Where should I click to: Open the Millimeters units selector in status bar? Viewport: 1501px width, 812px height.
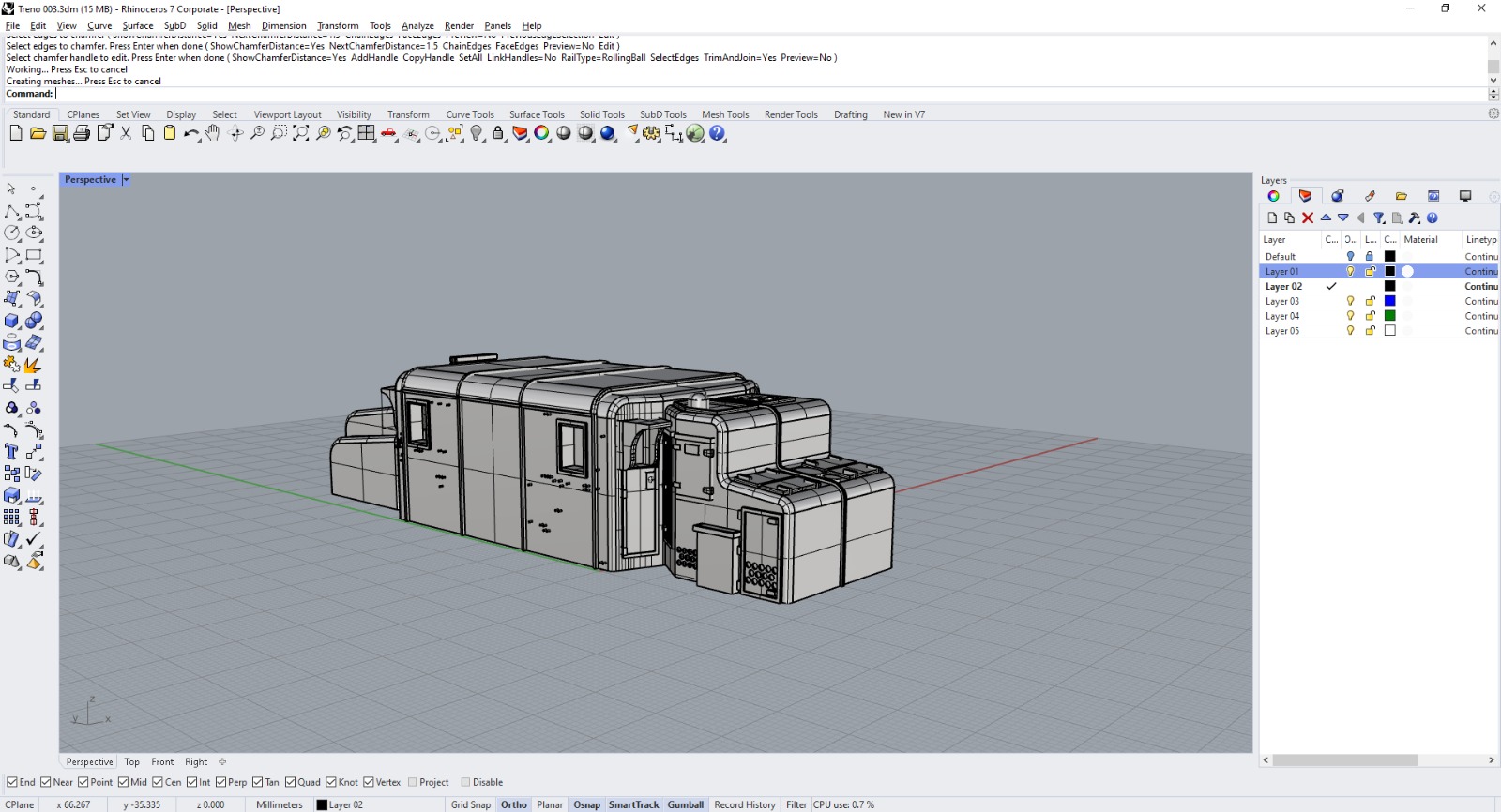(279, 804)
